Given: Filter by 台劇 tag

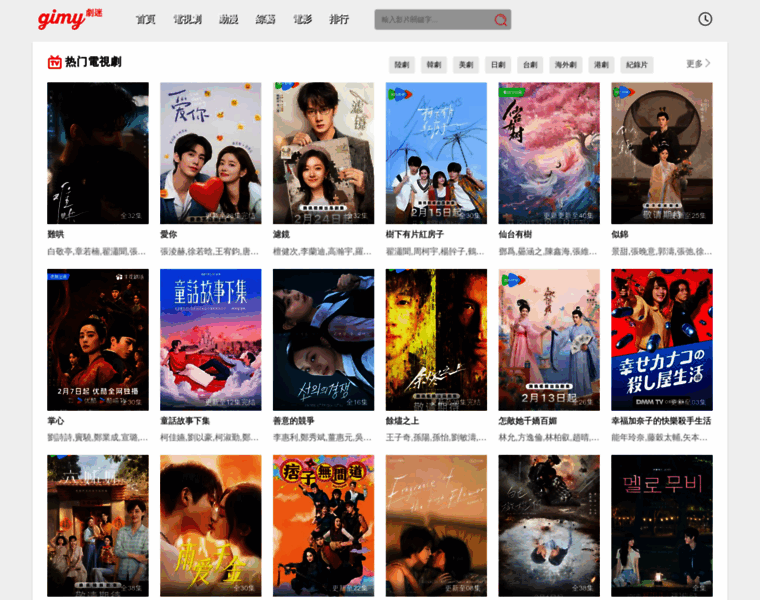Looking at the screenshot, I should click(530, 65).
